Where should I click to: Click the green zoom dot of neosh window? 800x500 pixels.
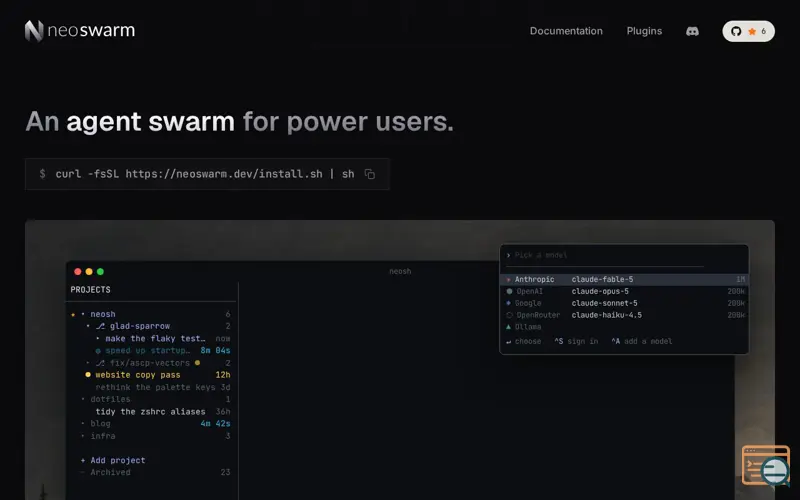[100, 272]
